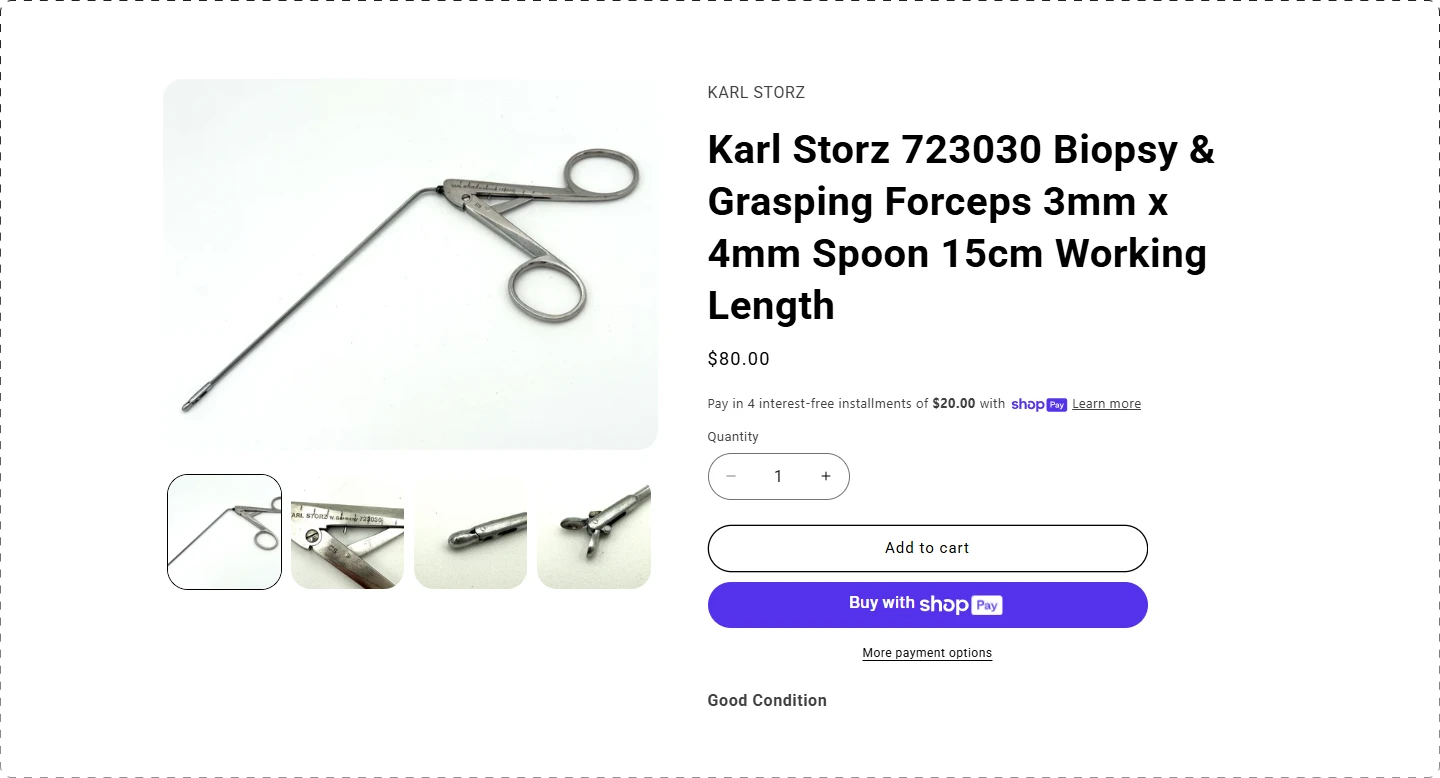Screen dimensions: 1440x778
Task: Buy now with Shop Pay
Action: click(927, 605)
